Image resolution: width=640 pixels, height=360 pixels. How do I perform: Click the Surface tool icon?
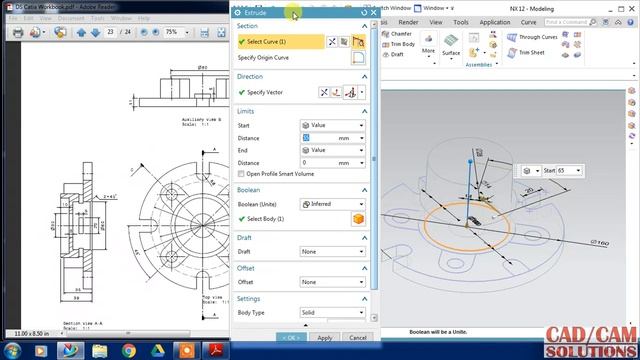coord(451,41)
